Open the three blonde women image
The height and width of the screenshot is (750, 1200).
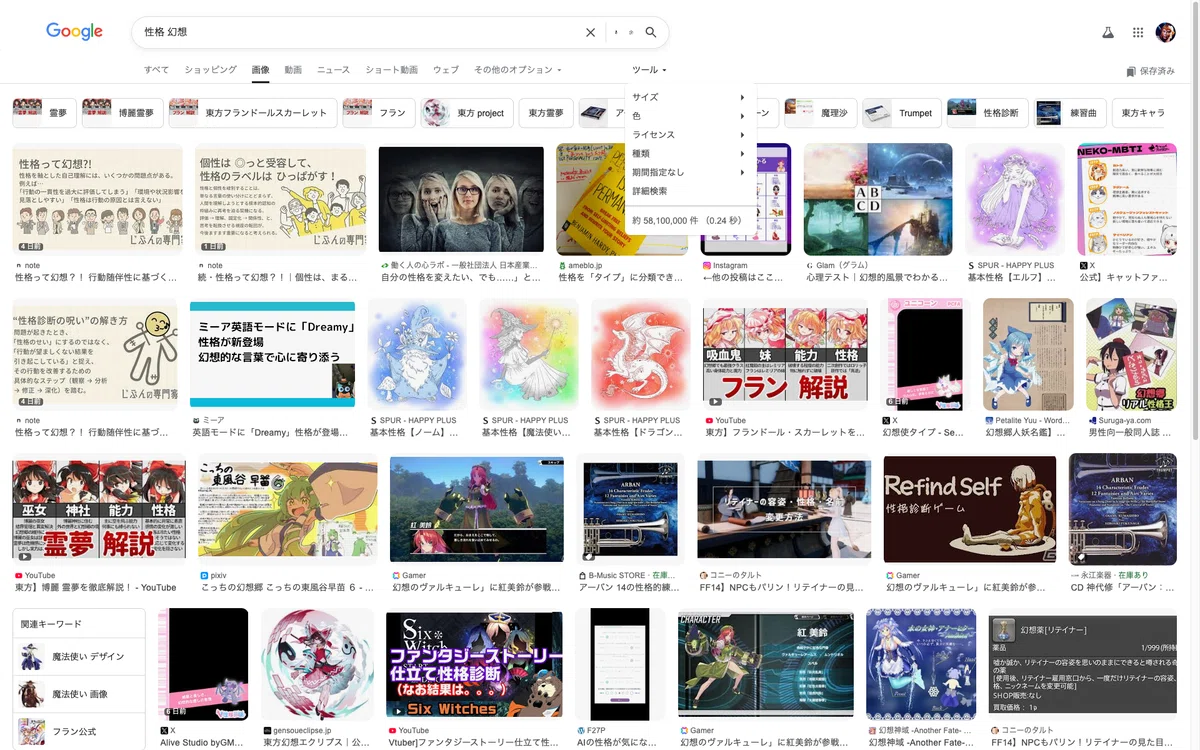[x=461, y=198]
